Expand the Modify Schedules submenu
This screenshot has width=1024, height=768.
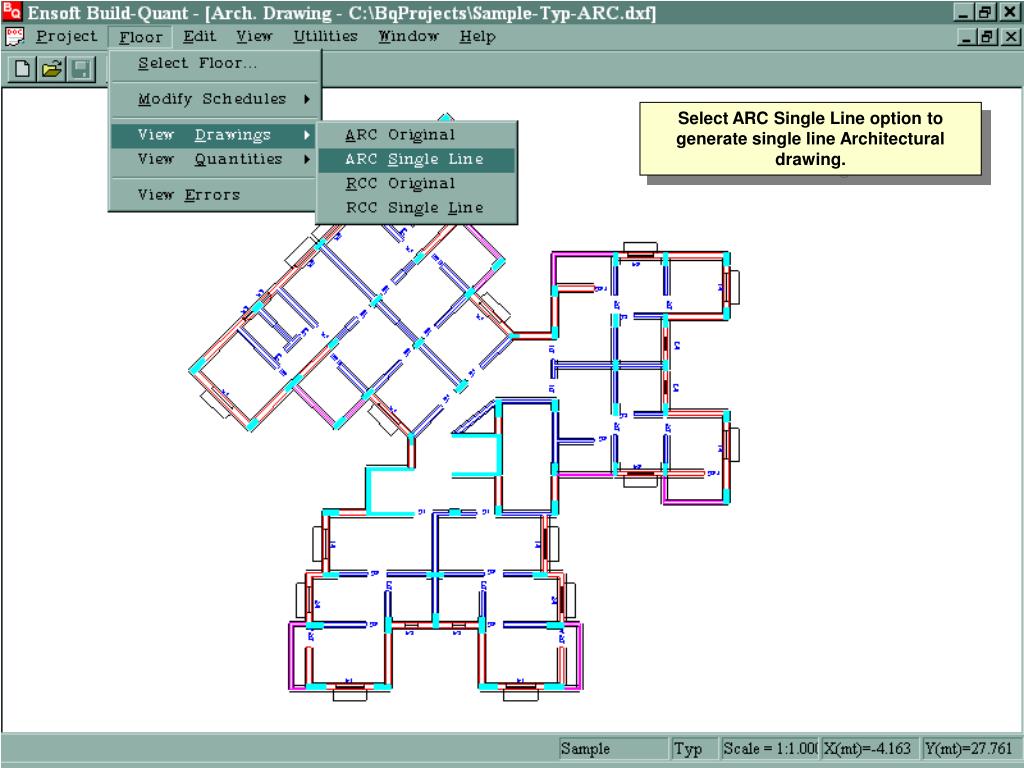point(214,99)
